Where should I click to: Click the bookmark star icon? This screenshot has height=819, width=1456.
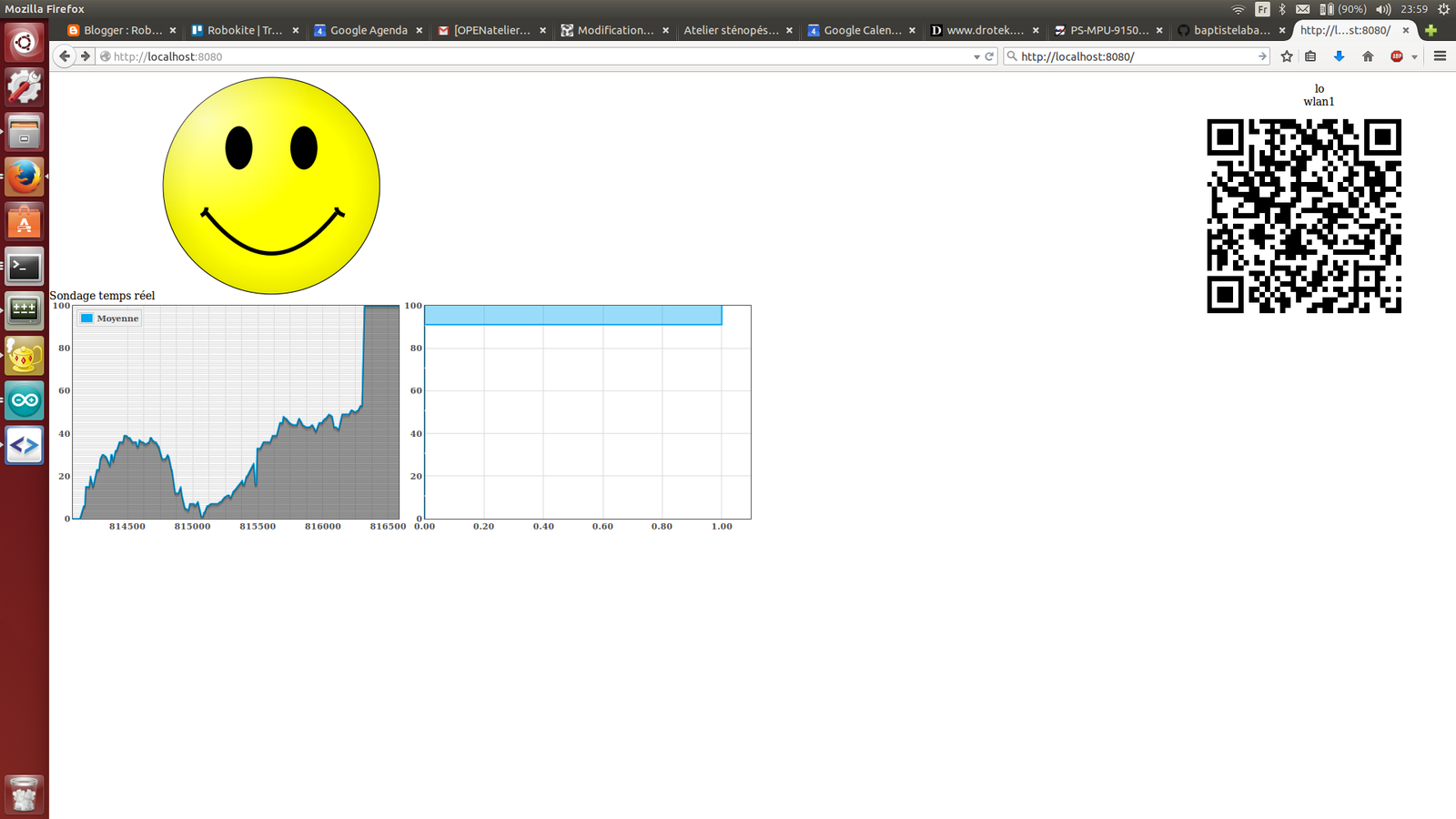click(1287, 56)
